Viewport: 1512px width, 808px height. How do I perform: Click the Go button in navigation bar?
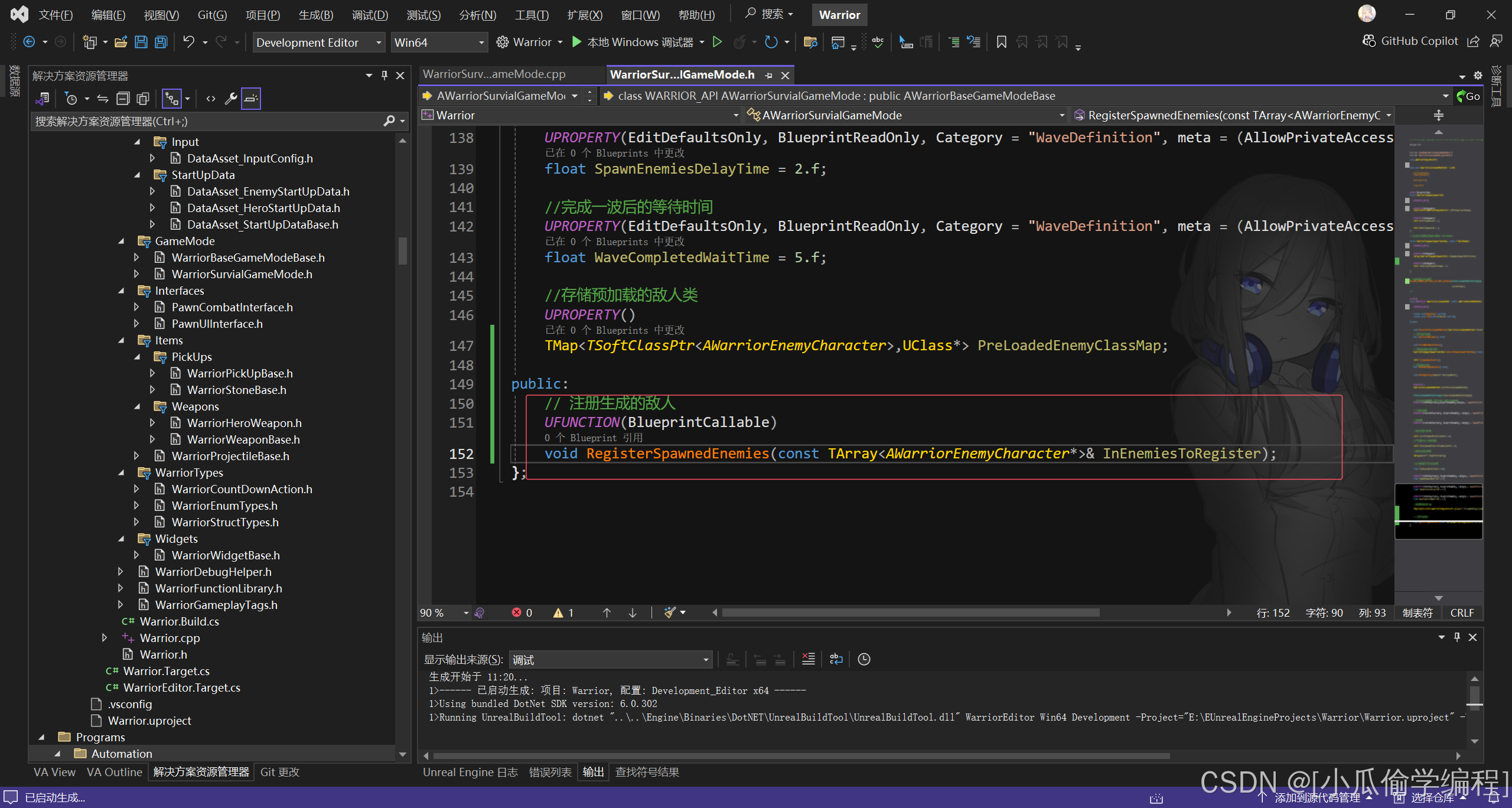click(x=1468, y=96)
